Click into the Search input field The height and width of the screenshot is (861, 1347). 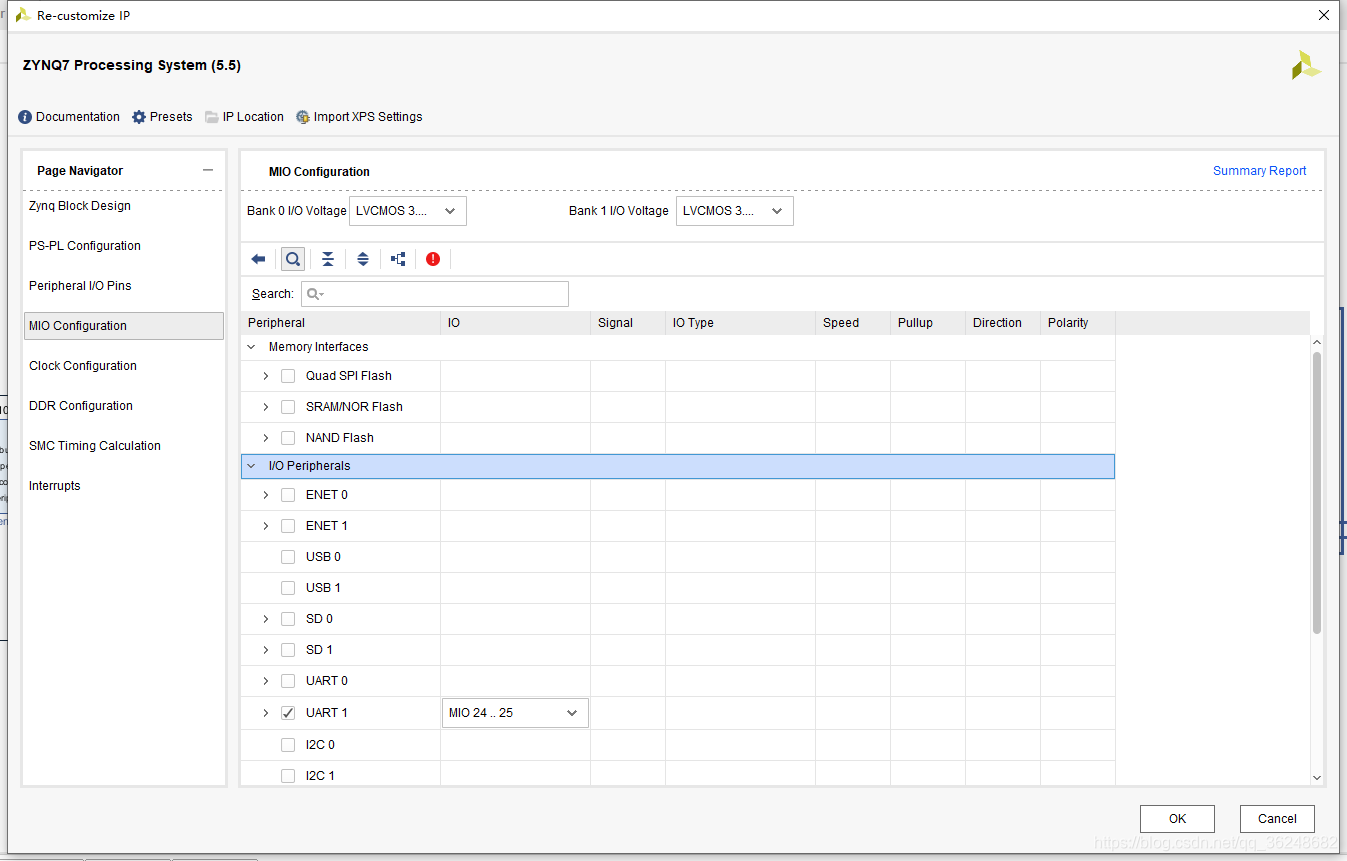435,294
